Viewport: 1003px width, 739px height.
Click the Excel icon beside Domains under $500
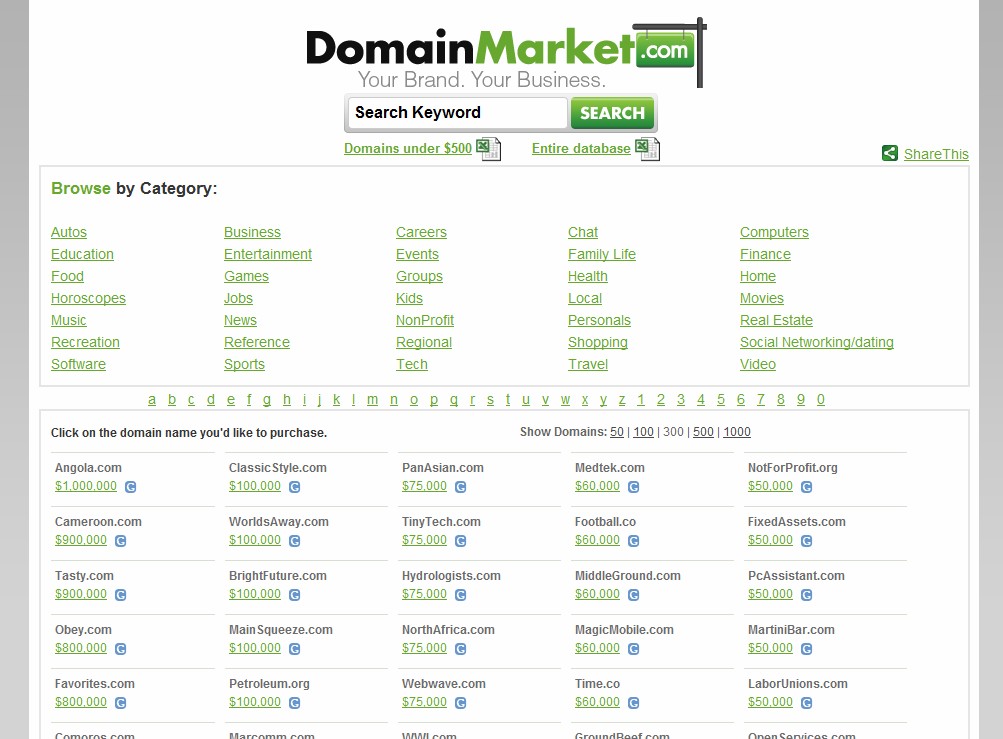click(x=489, y=149)
